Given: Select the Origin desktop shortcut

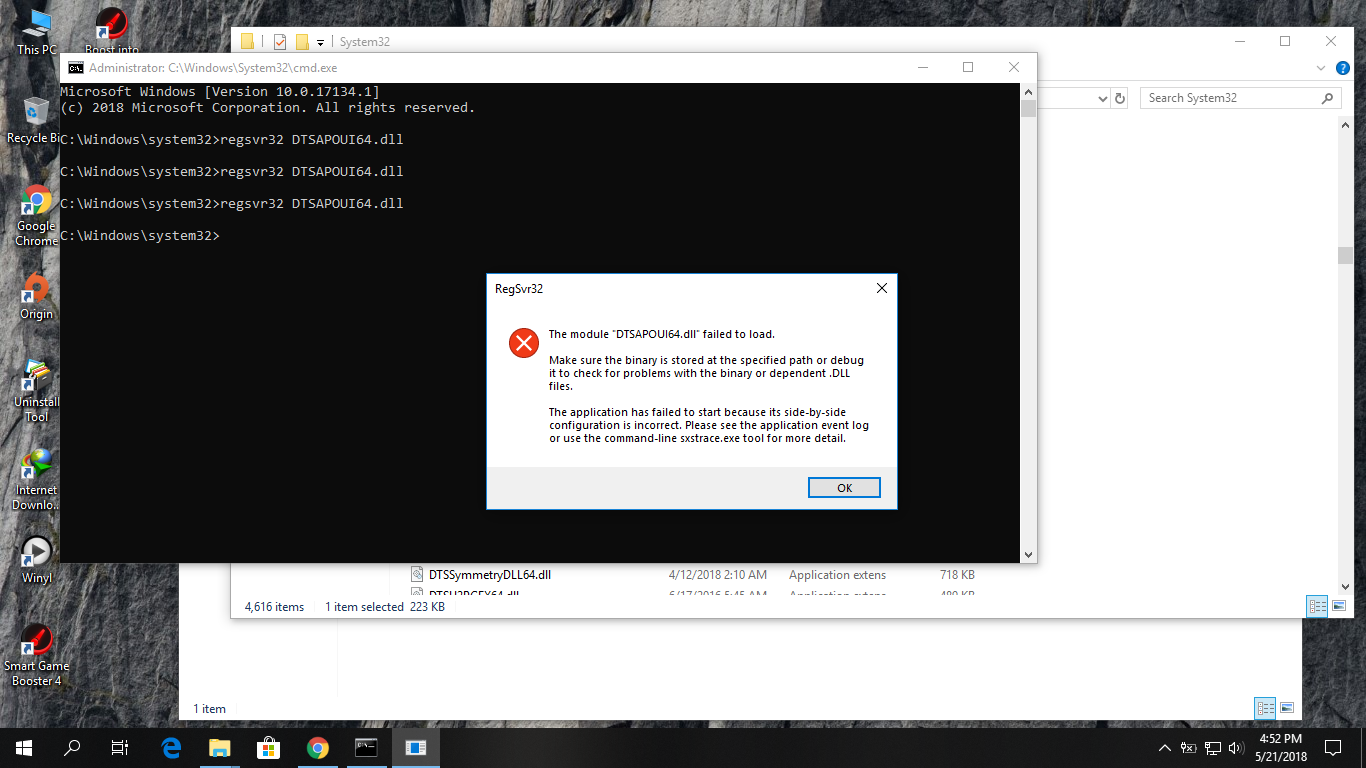Looking at the screenshot, I should 37,297.
